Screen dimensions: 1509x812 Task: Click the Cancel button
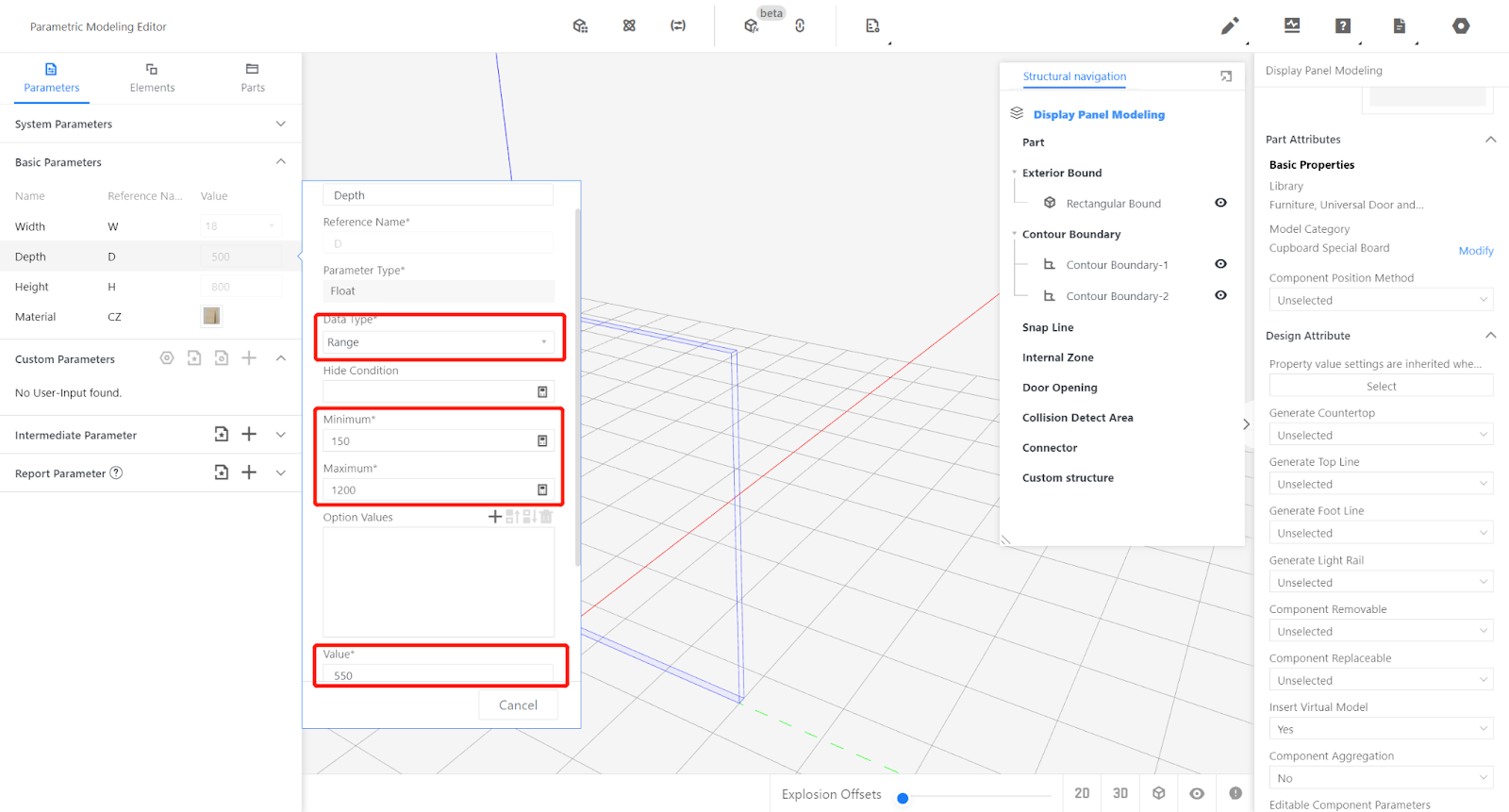point(518,705)
